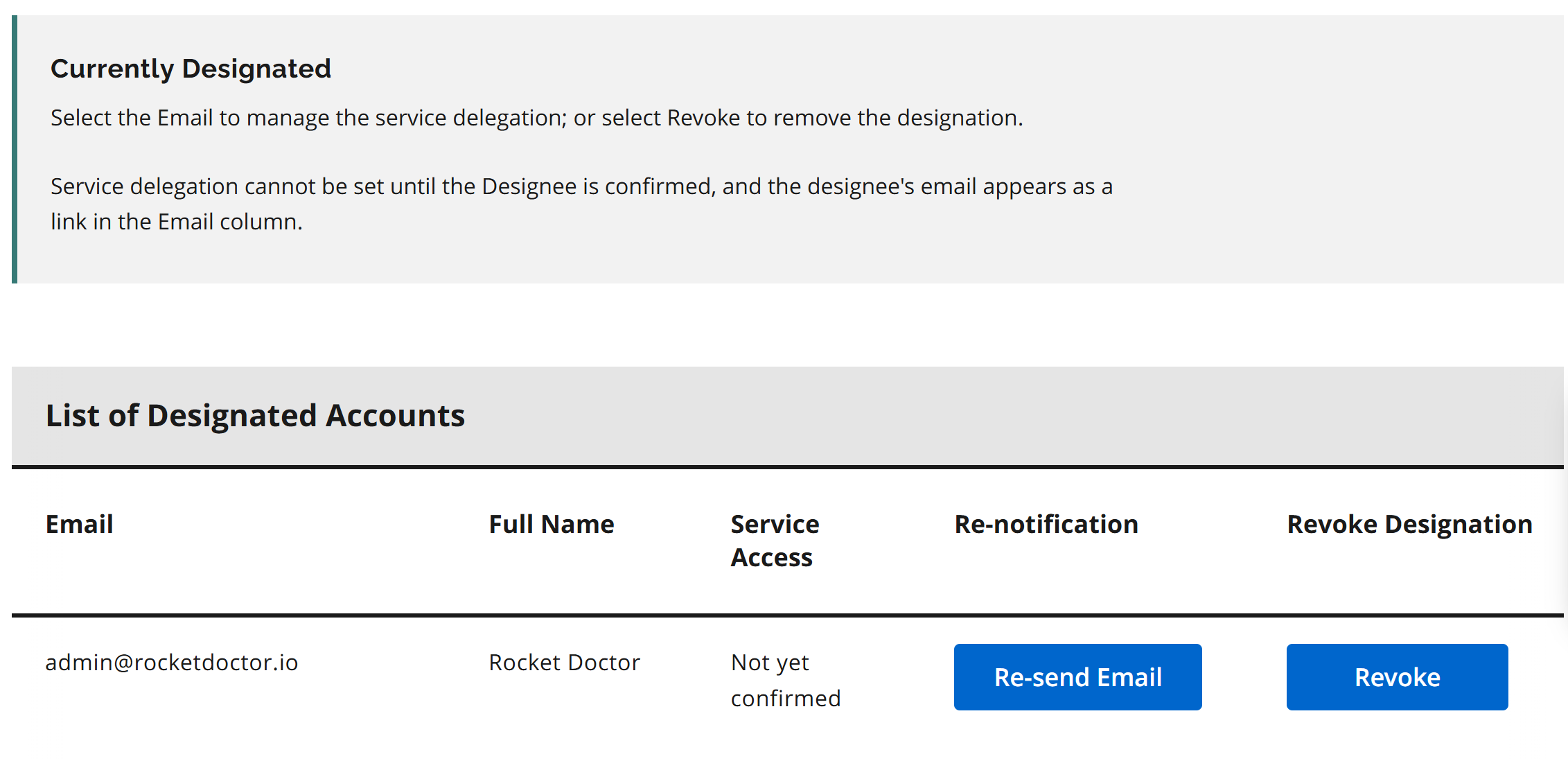Click the green left border of the notice
The width and height of the screenshot is (1568, 761).
click(15, 149)
